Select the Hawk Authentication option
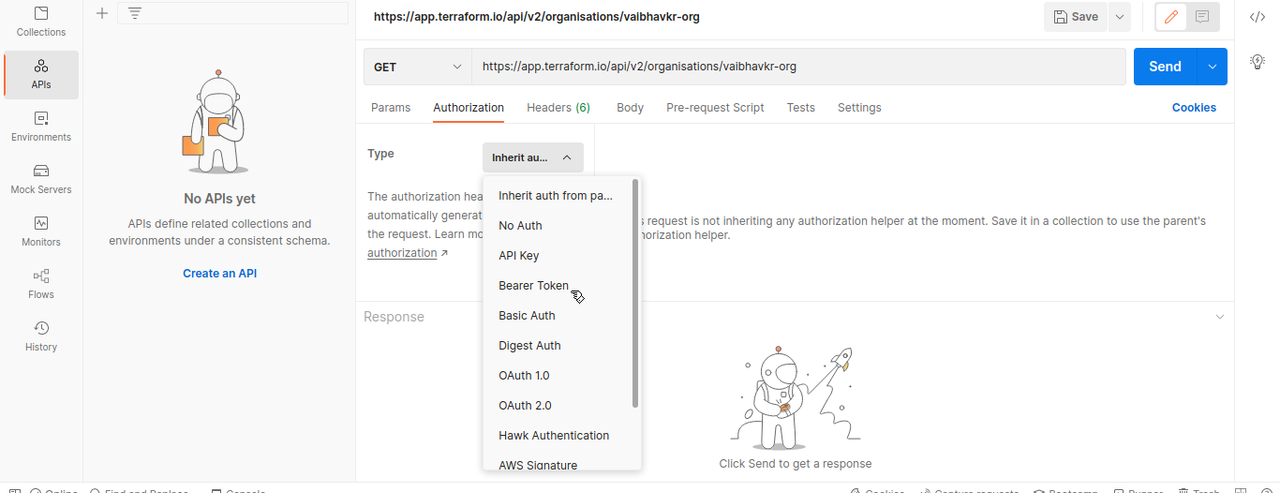The width and height of the screenshot is (1280, 493). click(558, 436)
